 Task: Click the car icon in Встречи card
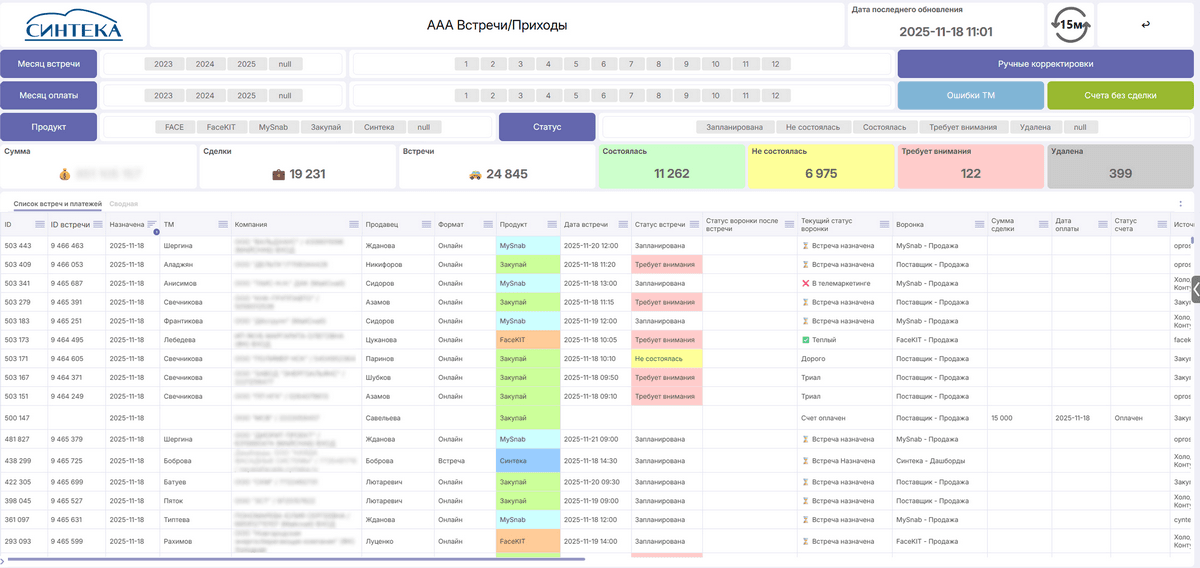click(476, 174)
